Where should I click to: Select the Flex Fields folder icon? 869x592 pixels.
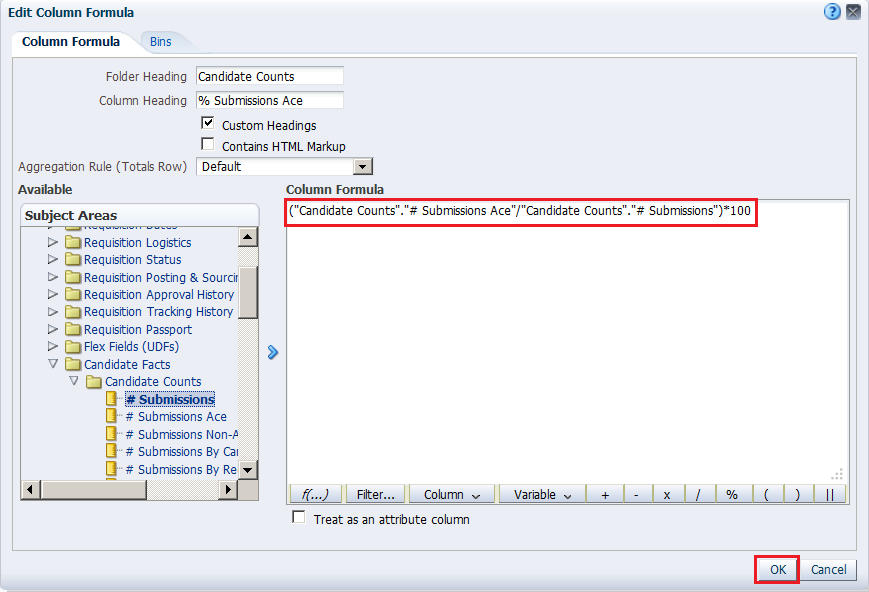[73, 346]
